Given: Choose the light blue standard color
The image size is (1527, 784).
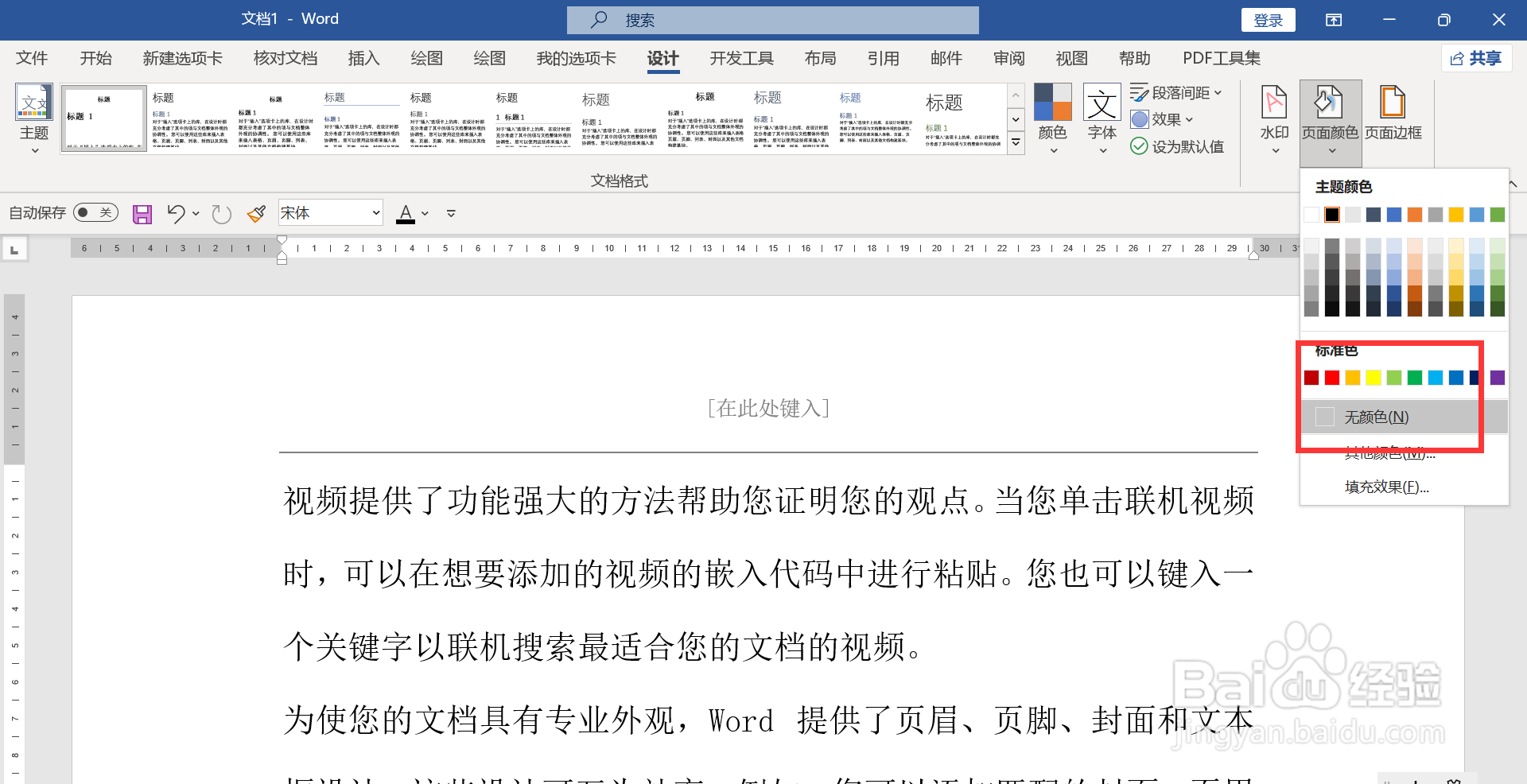Looking at the screenshot, I should pyautogui.click(x=1436, y=378).
